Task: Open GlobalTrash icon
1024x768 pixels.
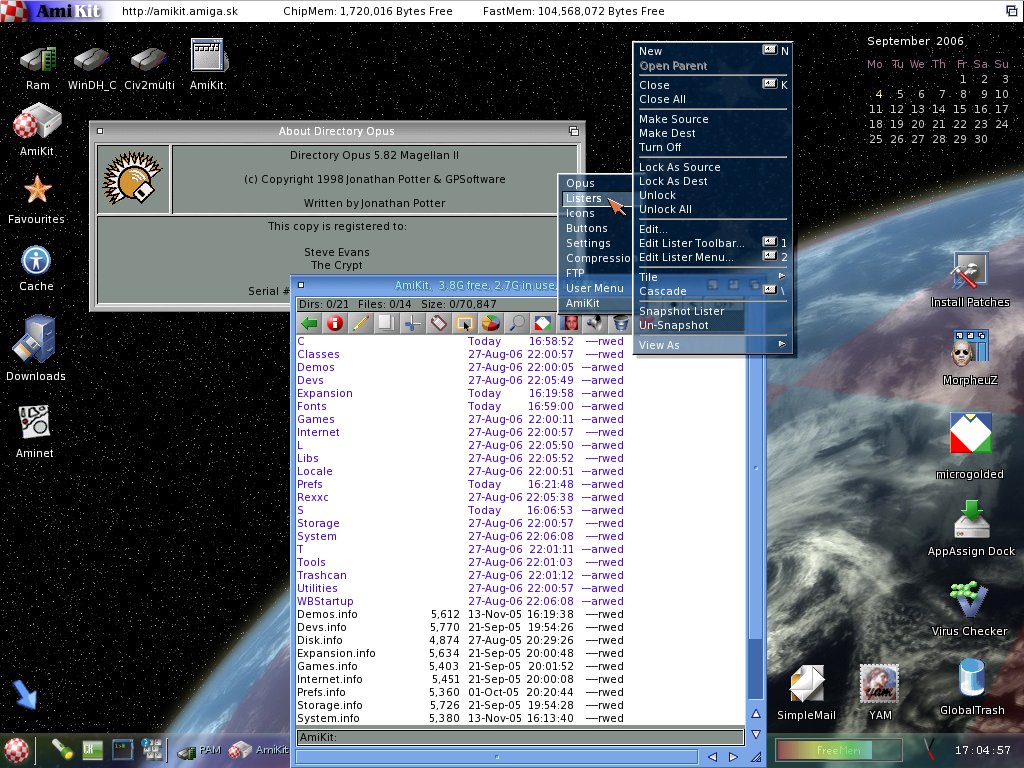Action: coord(972,687)
